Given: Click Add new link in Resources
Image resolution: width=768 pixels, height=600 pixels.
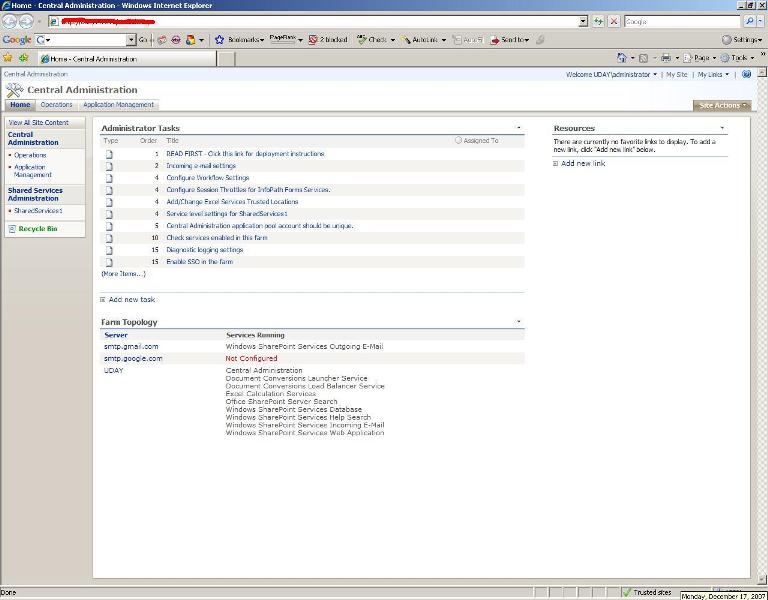Looking at the screenshot, I should (583, 164).
